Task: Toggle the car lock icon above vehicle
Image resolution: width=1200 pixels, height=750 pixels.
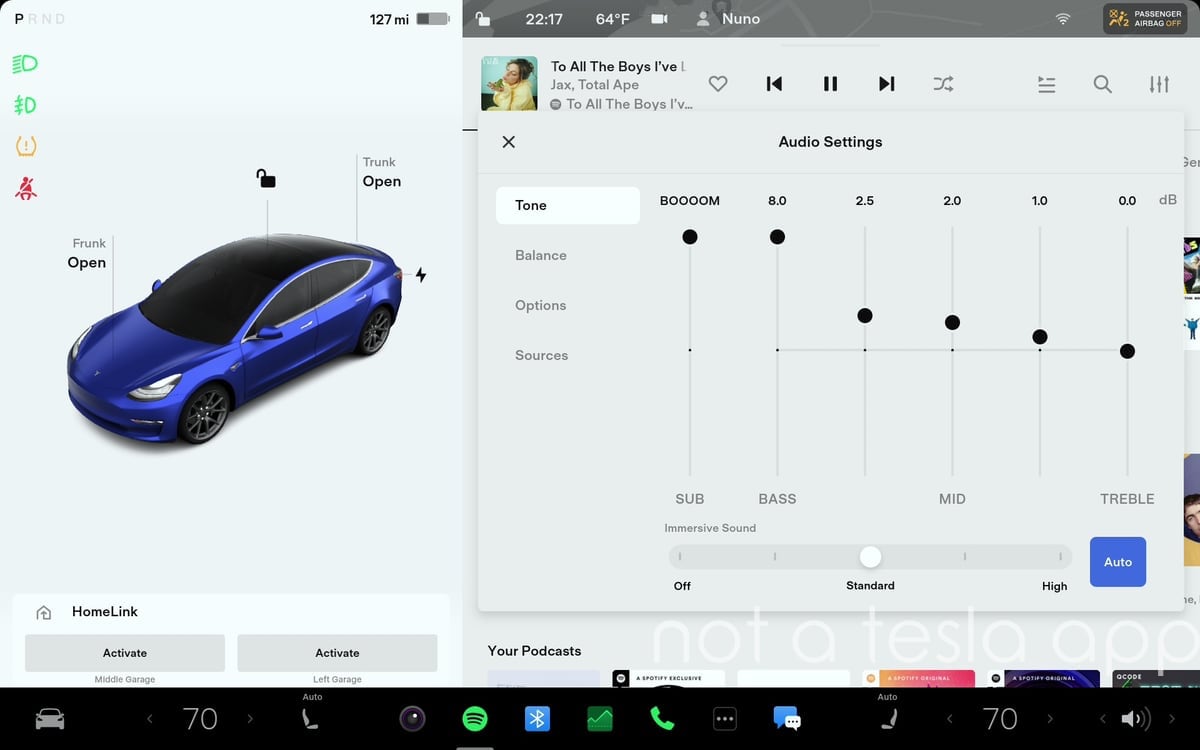Action: click(266, 179)
